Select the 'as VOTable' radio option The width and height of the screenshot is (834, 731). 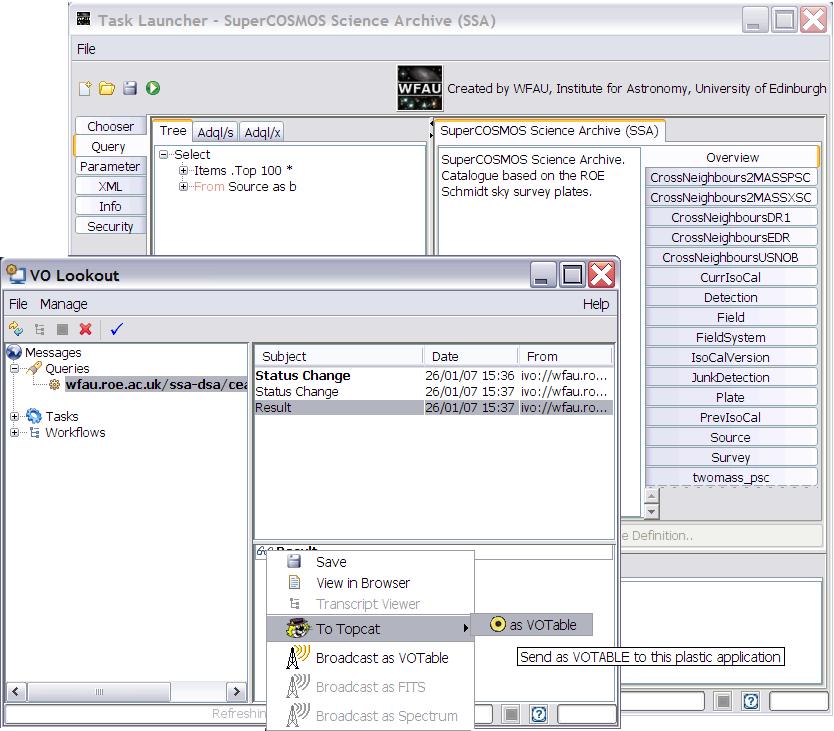498,625
